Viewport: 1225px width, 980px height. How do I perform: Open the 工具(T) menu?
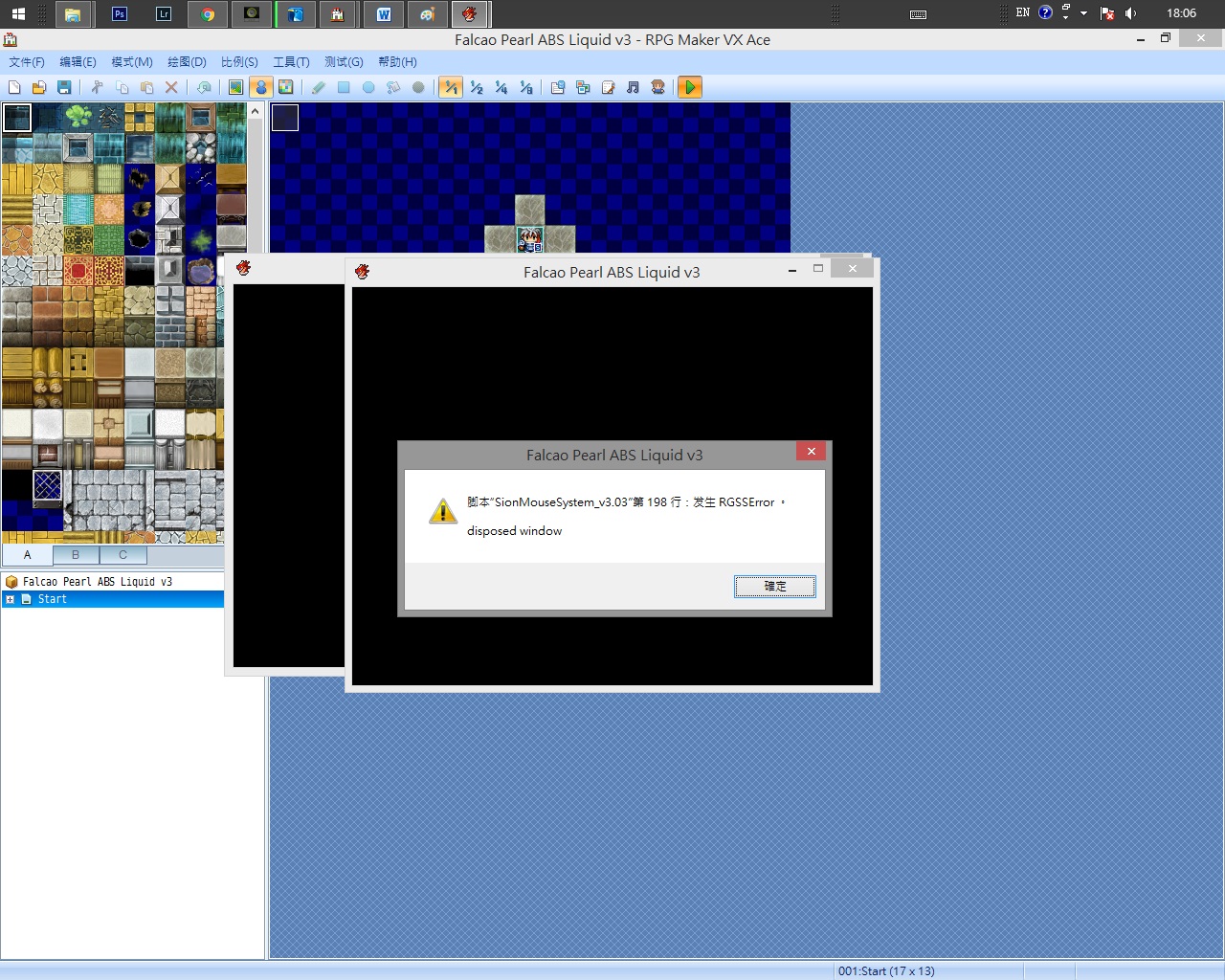coord(291,62)
